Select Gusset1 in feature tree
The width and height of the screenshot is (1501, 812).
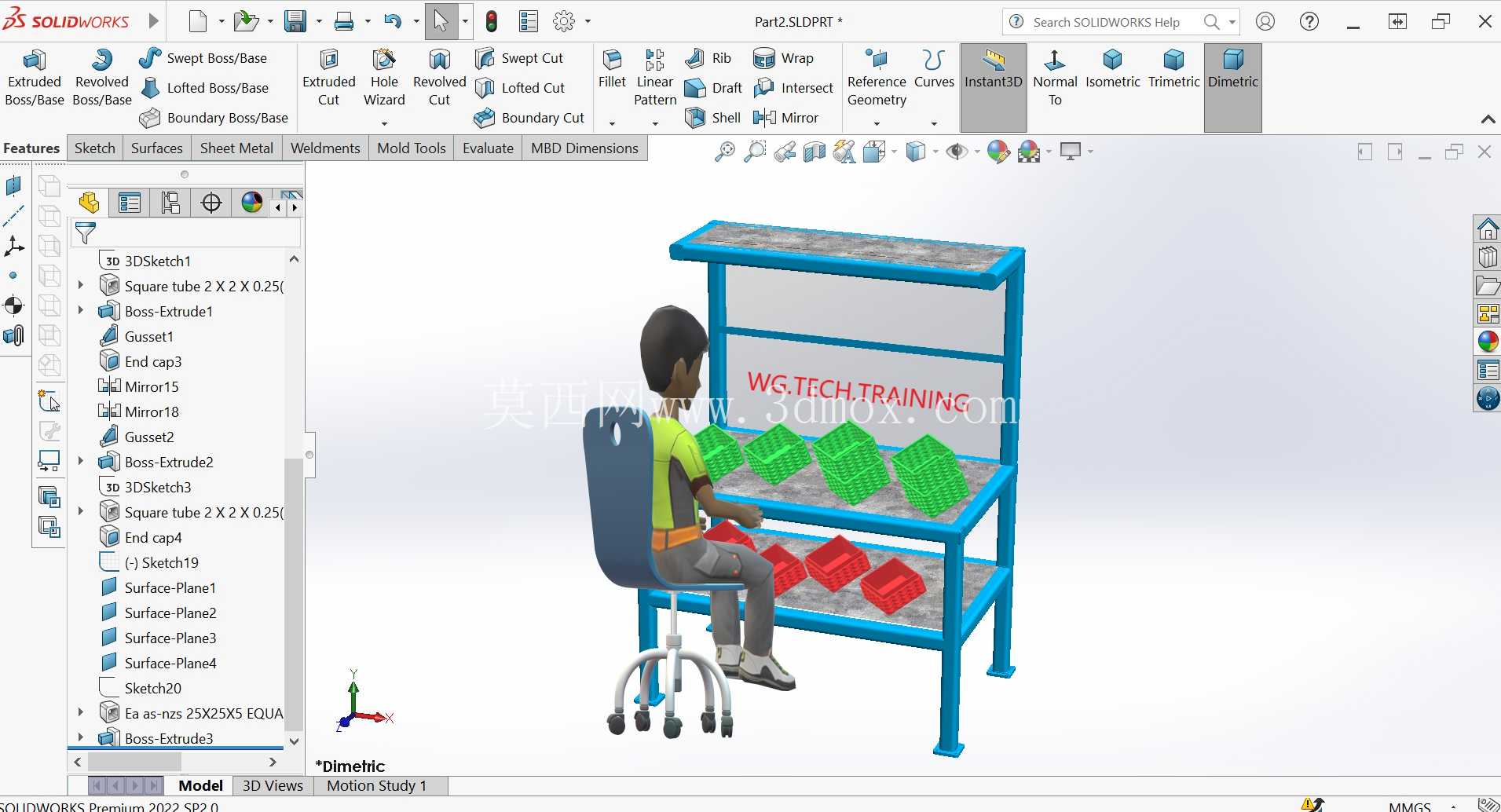coord(137,336)
